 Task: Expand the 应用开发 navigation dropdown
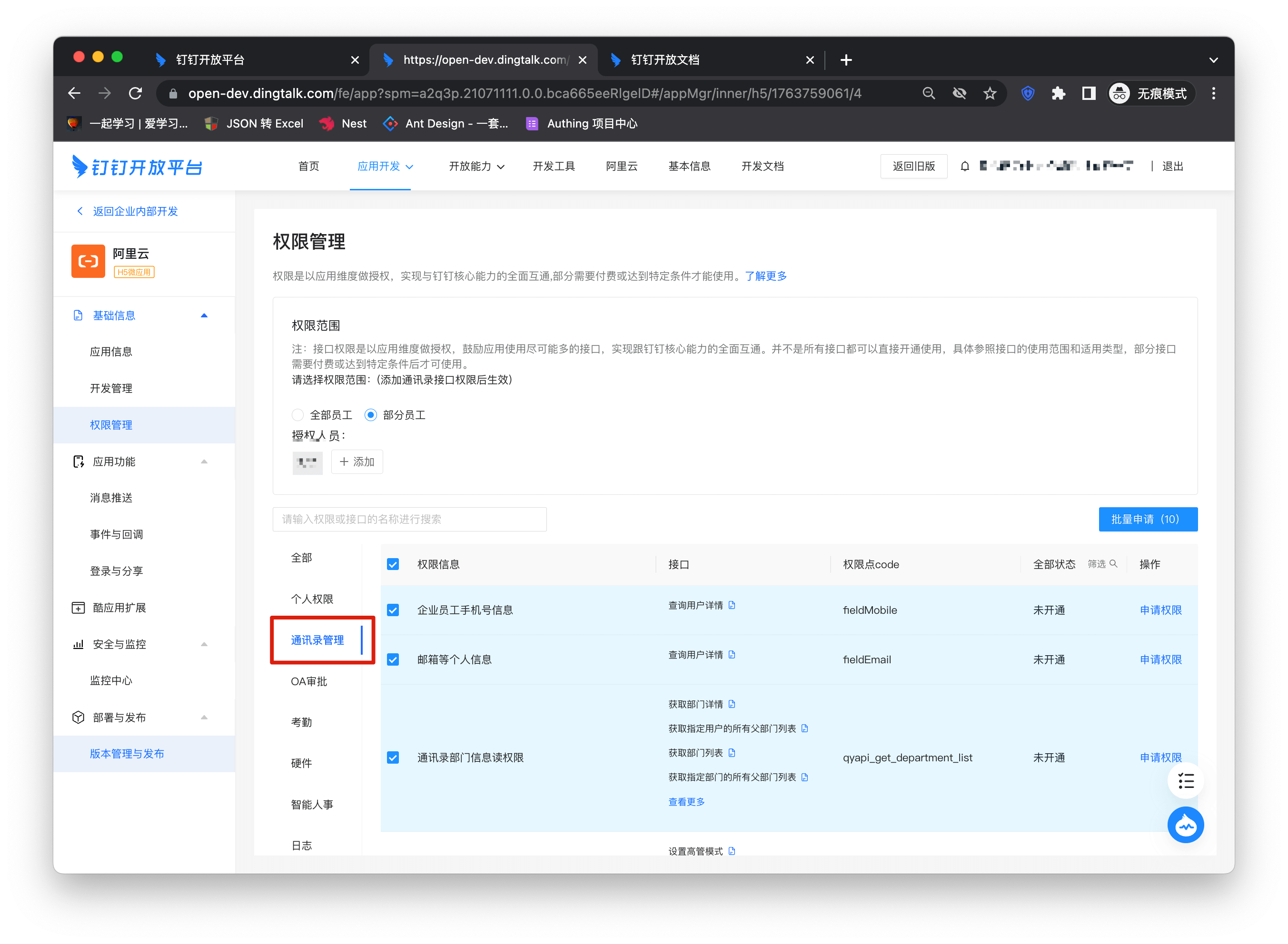pos(384,166)
